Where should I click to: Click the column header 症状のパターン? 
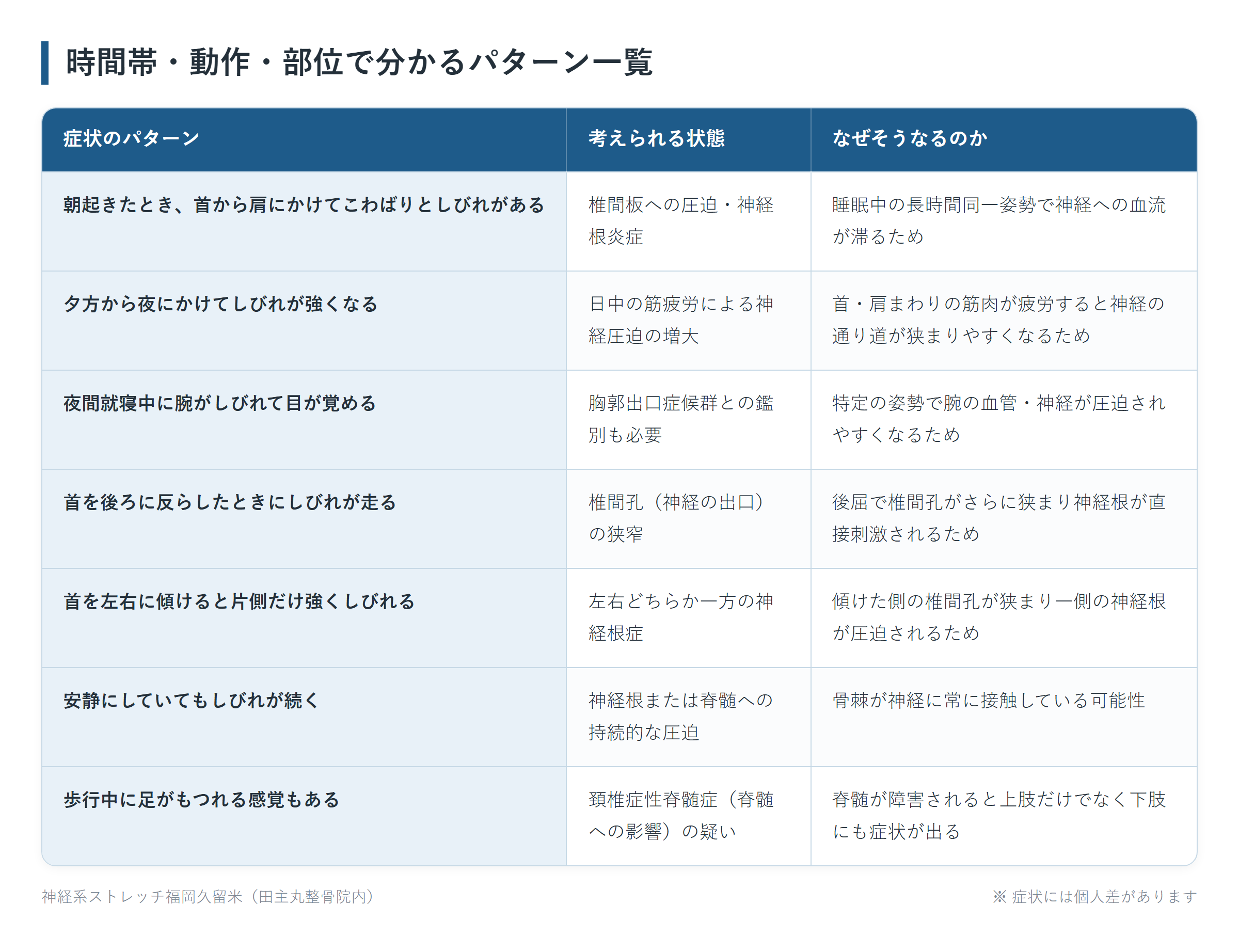click(304, 139)
